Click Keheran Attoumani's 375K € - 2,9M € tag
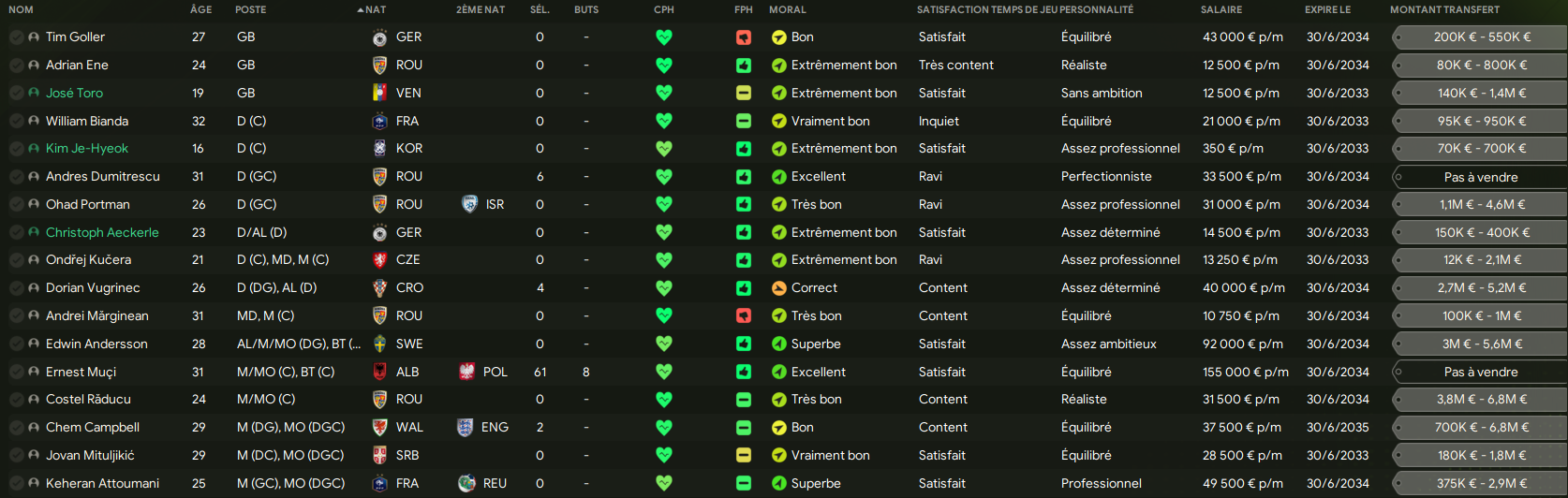The image size is (1568, 498). coord(1480,483)
